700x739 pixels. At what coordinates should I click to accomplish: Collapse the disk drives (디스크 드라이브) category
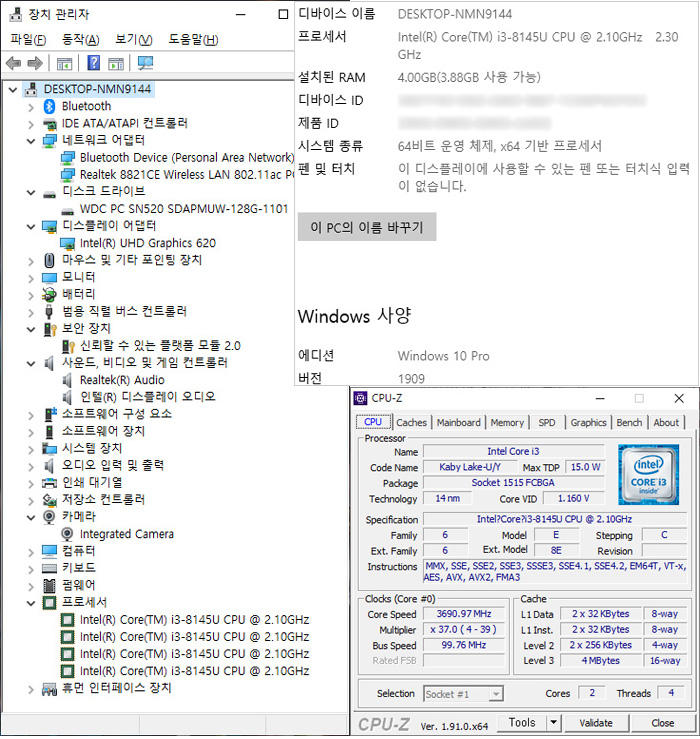click(x=31, y=192)
